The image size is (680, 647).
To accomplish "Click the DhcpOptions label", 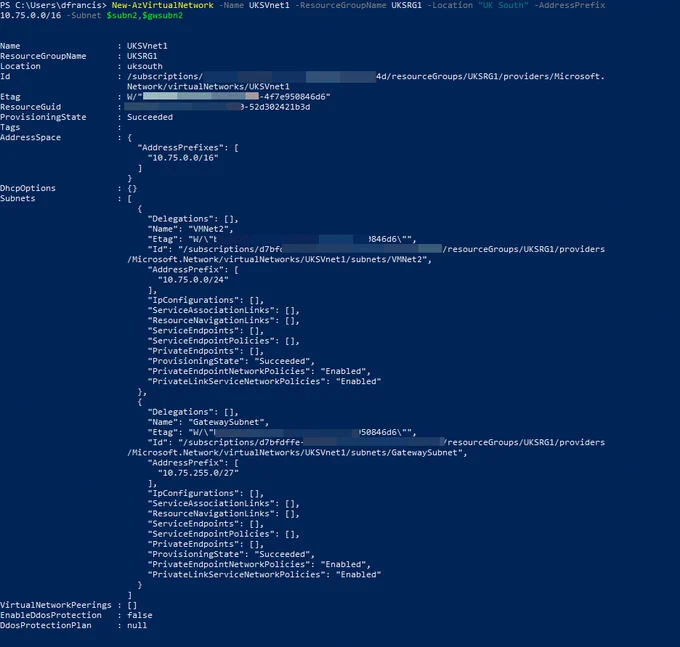I will click(x=28, y=188).
